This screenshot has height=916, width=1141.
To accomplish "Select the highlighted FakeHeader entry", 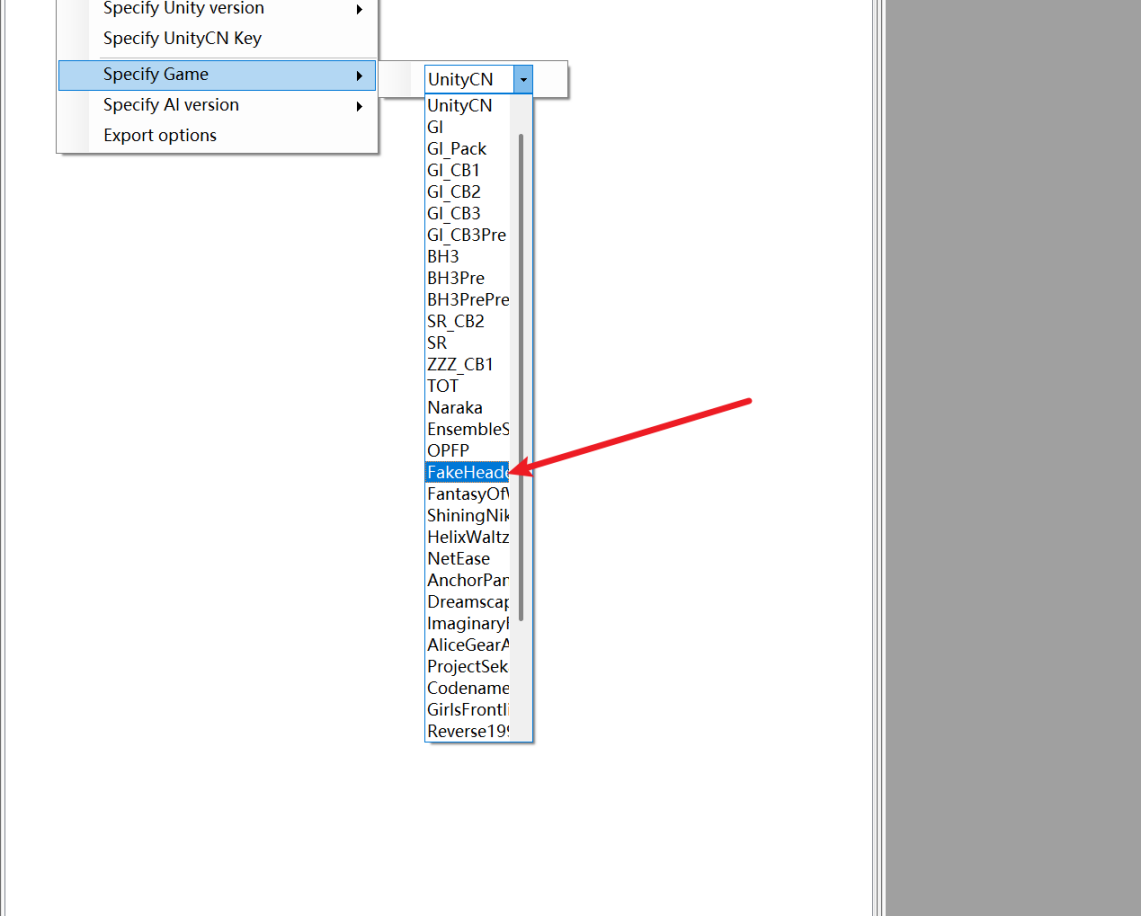I will click(467, 473).
